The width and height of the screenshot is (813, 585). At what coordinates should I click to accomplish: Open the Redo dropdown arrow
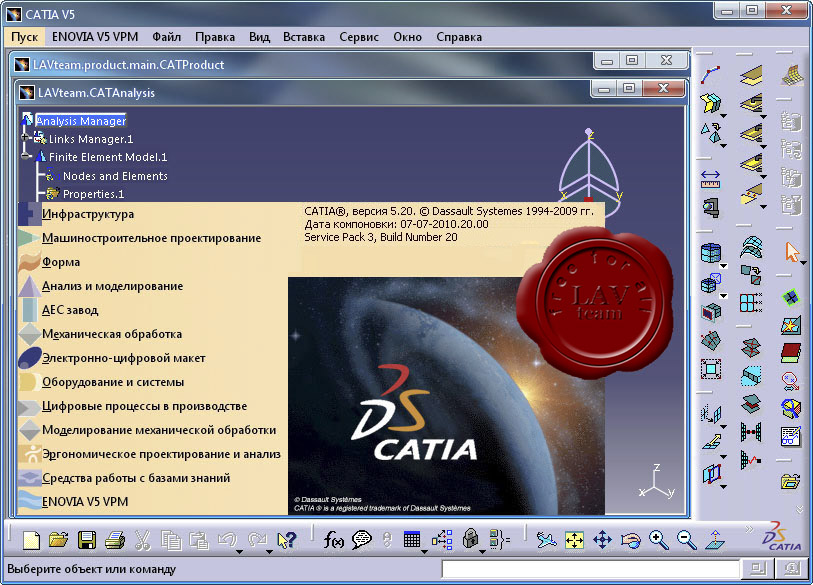click(x=269, y=551)
